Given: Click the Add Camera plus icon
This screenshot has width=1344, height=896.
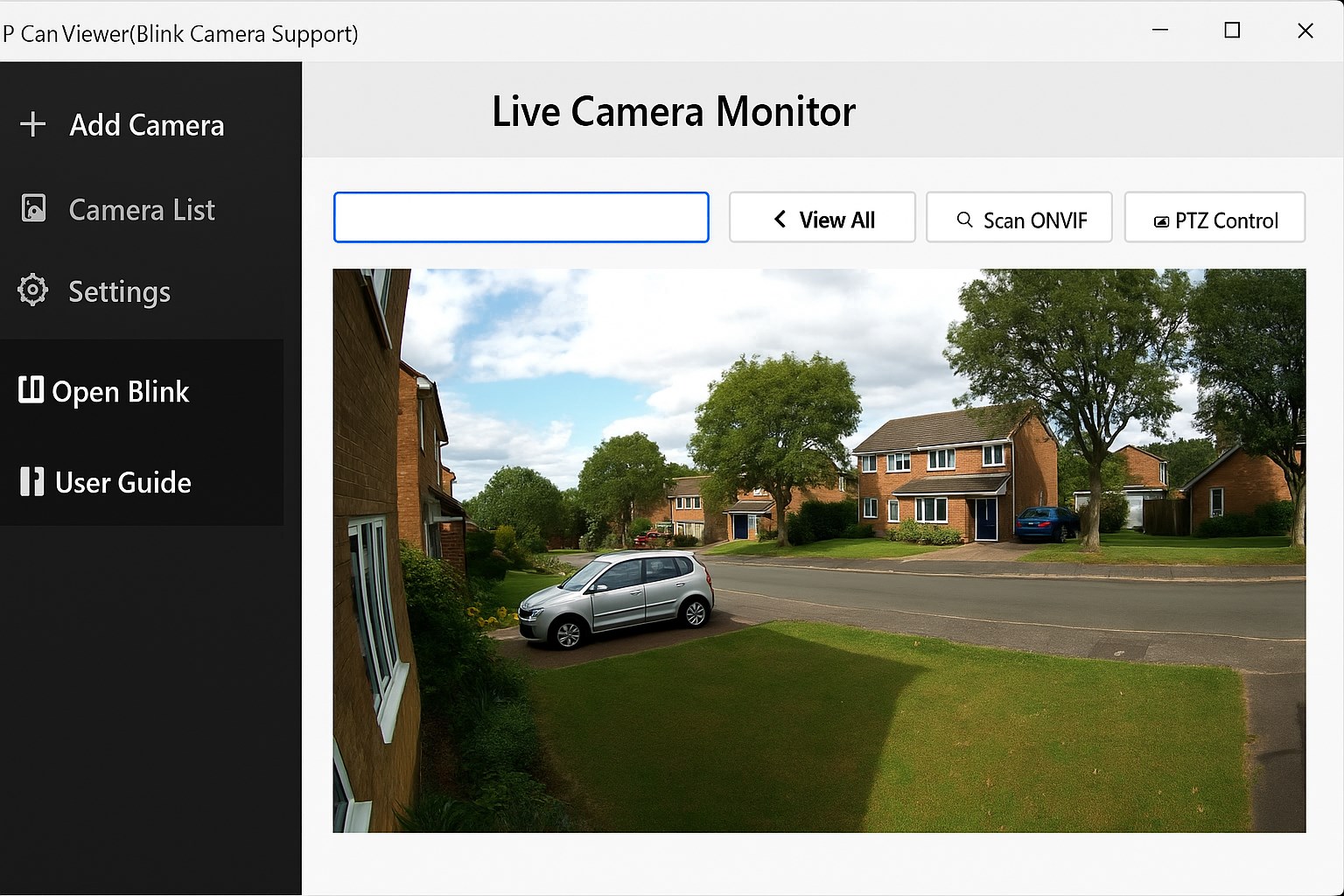Looking at the screenshot, I should [33, 124].
